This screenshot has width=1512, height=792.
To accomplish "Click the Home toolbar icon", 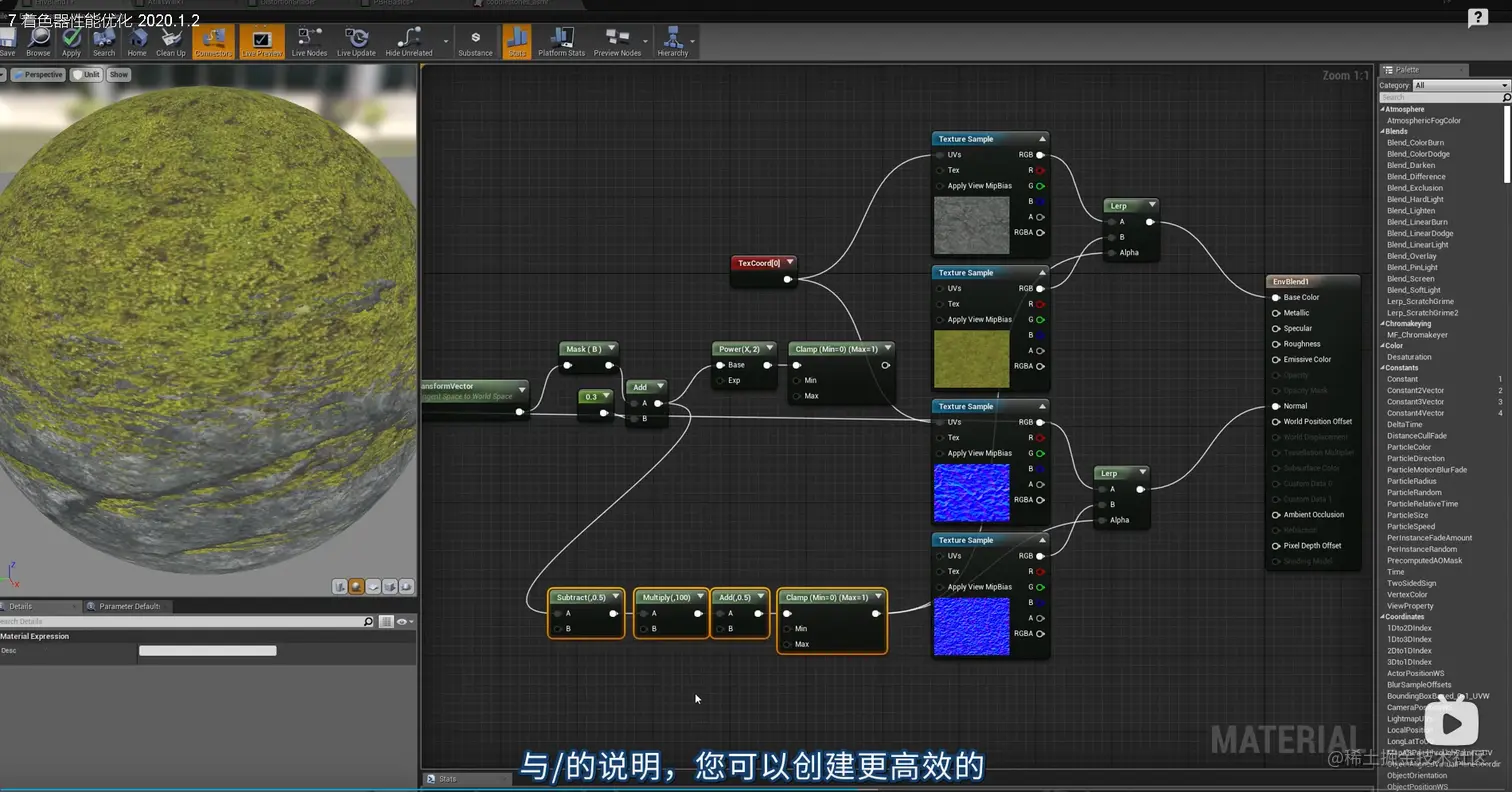I will pos(137,41).
